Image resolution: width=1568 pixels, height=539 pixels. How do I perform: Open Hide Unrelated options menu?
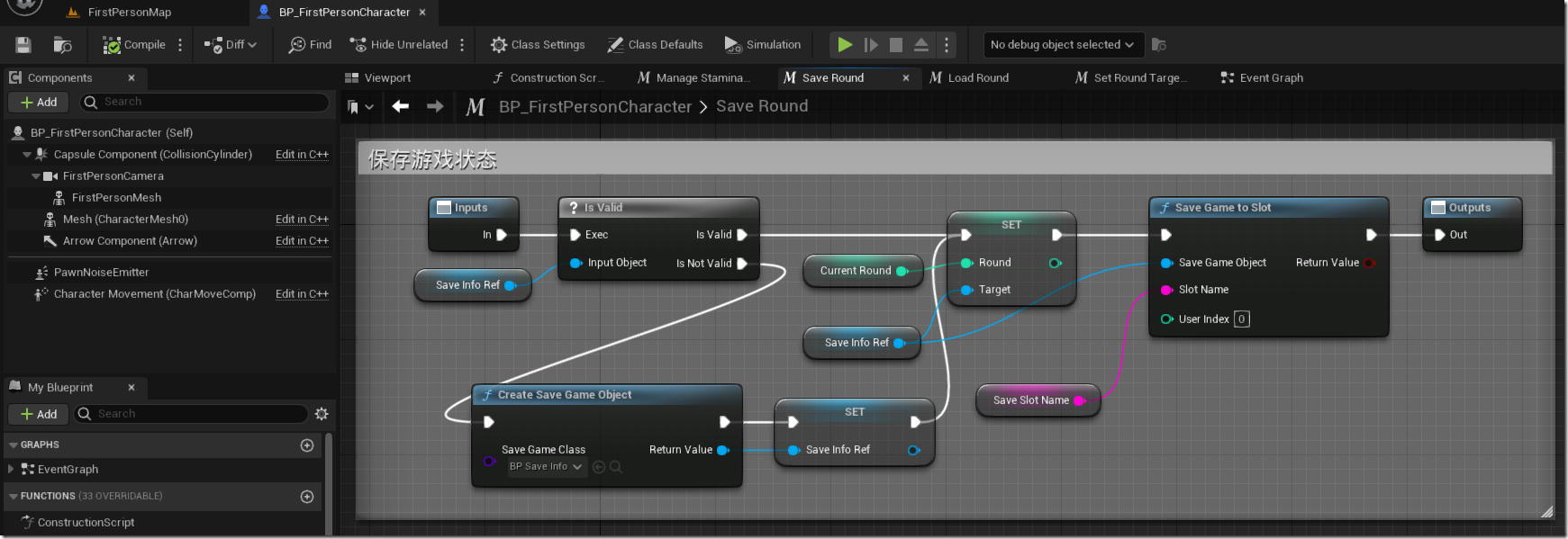(462, 45)
